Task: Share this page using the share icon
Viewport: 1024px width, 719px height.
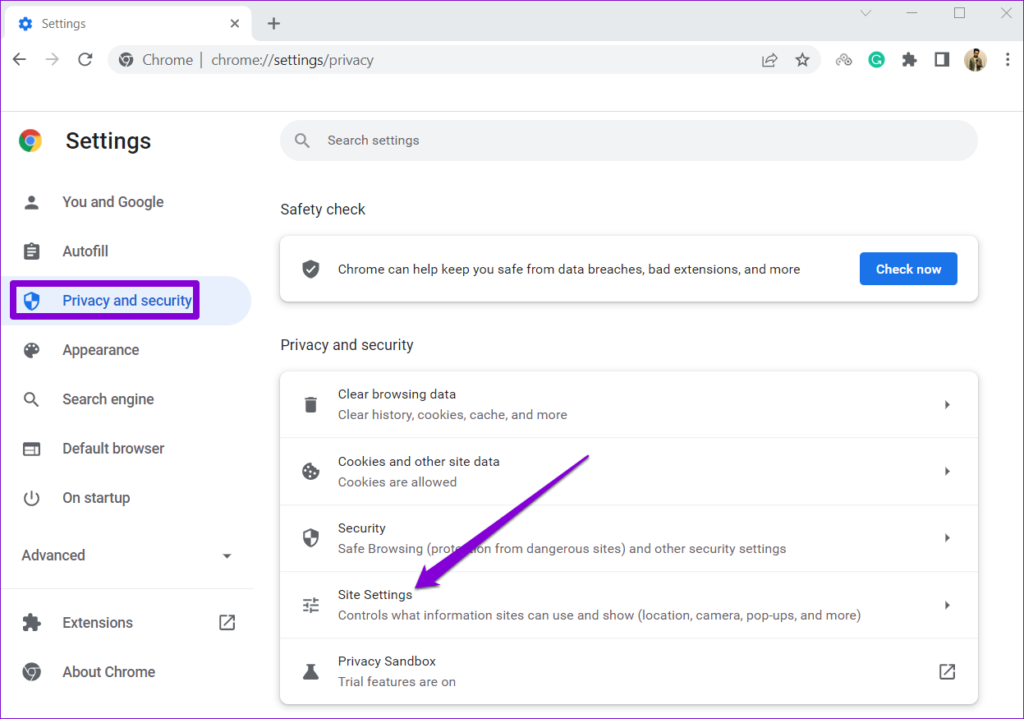Action: (770, 60)
